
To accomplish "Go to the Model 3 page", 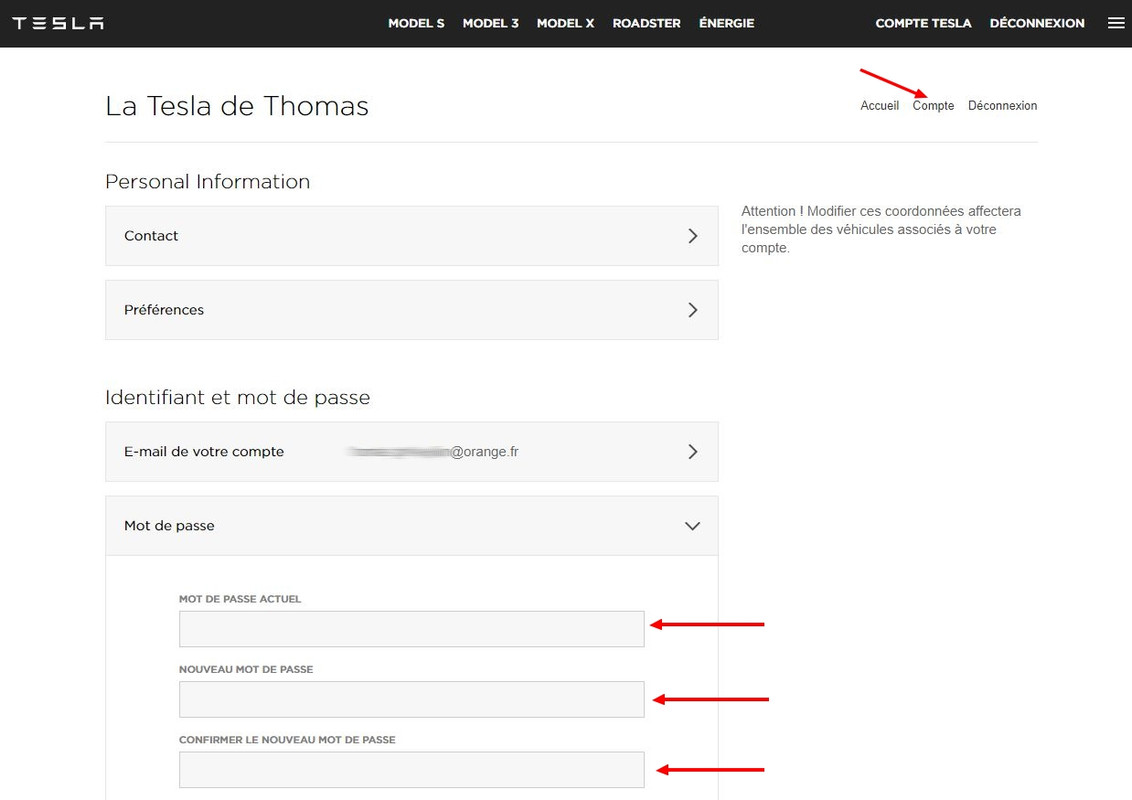I will pos(490,23).
